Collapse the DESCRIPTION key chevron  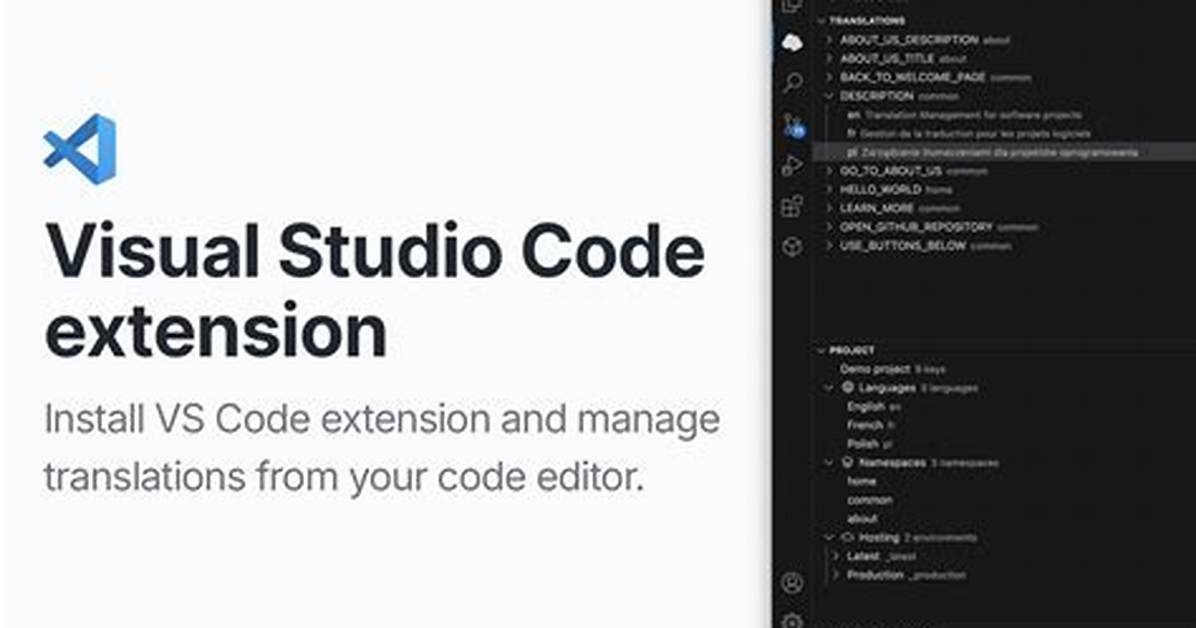(x=830, y=96)
